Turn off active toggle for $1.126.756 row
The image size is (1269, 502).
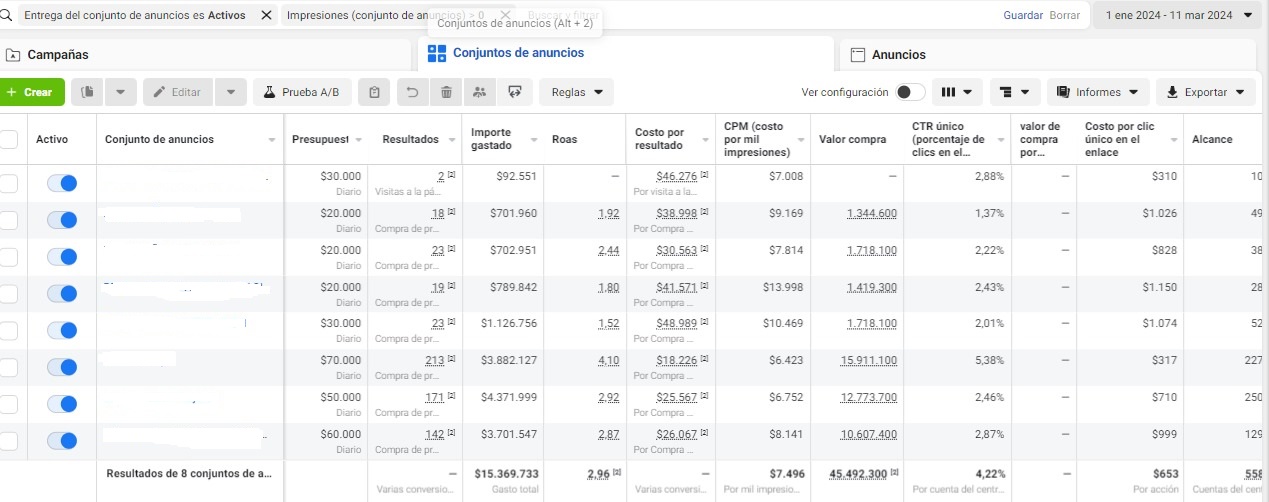pos(62,331)
